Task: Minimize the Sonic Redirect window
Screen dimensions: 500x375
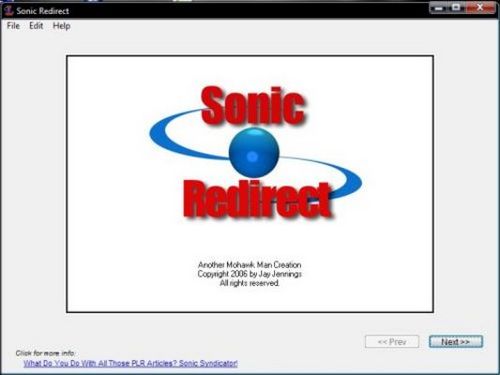Action: click(x=439, y=8)
